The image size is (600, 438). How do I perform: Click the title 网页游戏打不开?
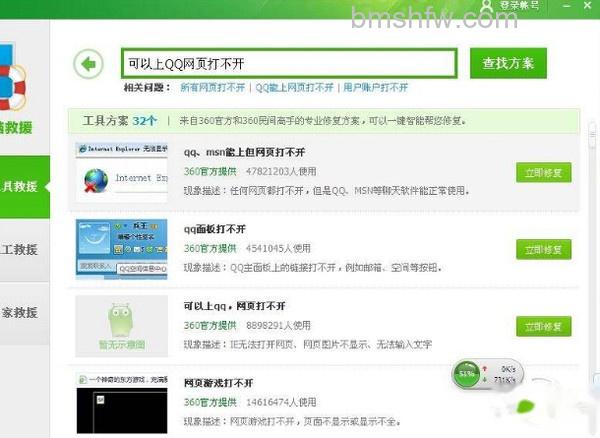pyautogui.click(x=218, y=383)
